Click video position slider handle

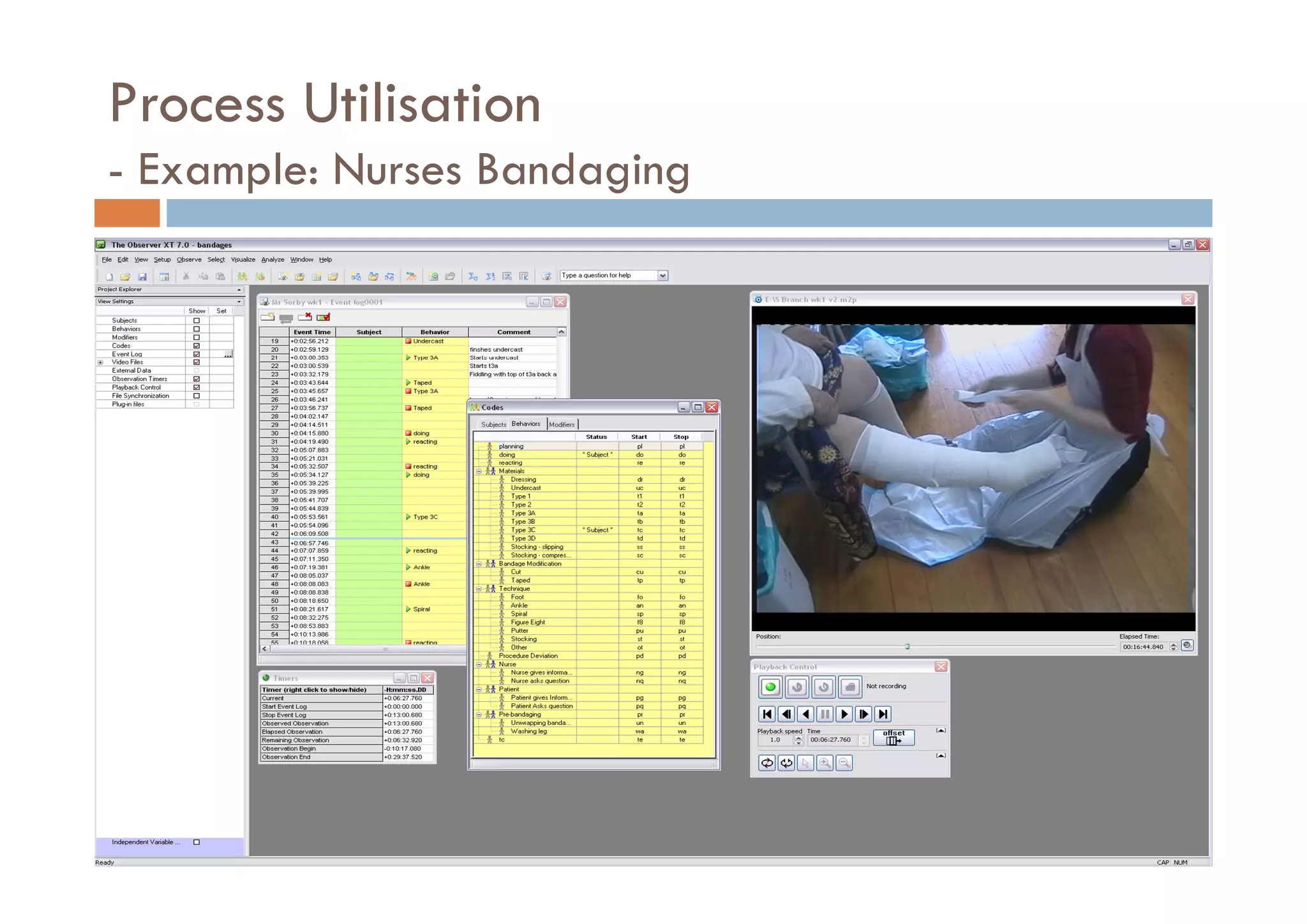pyautogui.click(x=907, y=646)
